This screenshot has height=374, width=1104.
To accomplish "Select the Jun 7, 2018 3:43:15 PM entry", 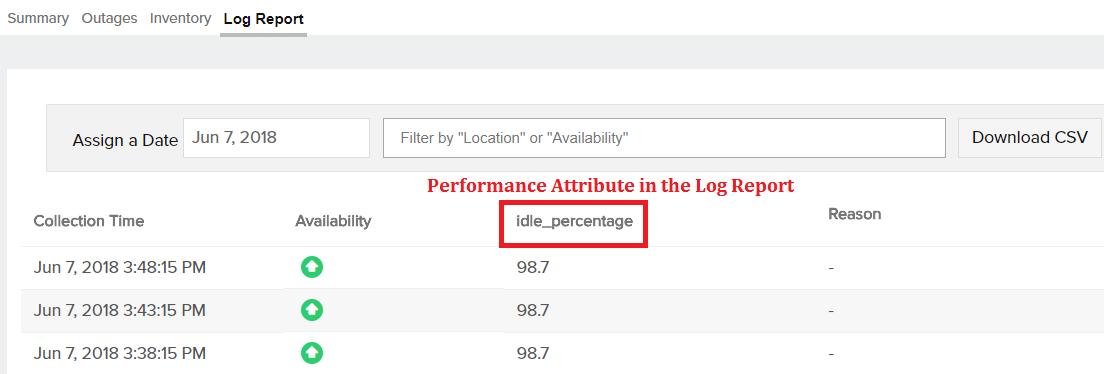I will (562, 310).
